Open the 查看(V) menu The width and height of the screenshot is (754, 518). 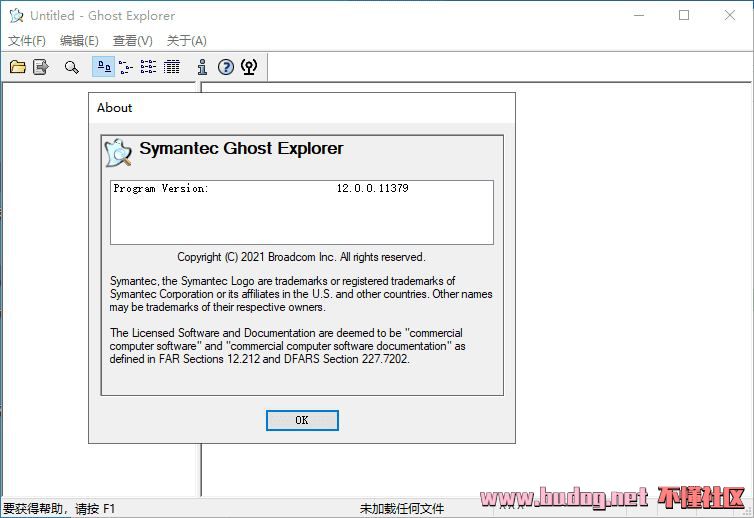pyautogui.click(x=132, y=41)
